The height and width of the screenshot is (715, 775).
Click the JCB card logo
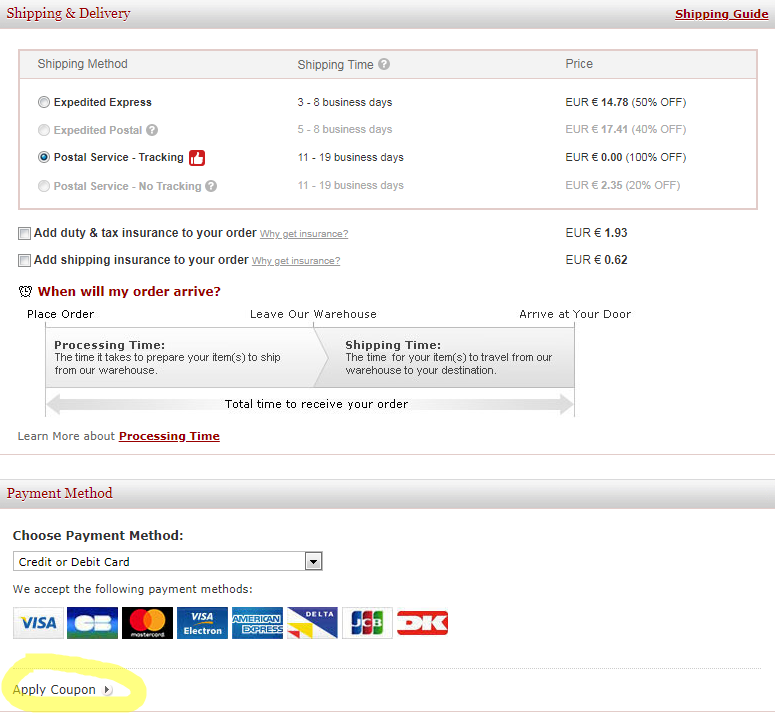coord(367,623)
